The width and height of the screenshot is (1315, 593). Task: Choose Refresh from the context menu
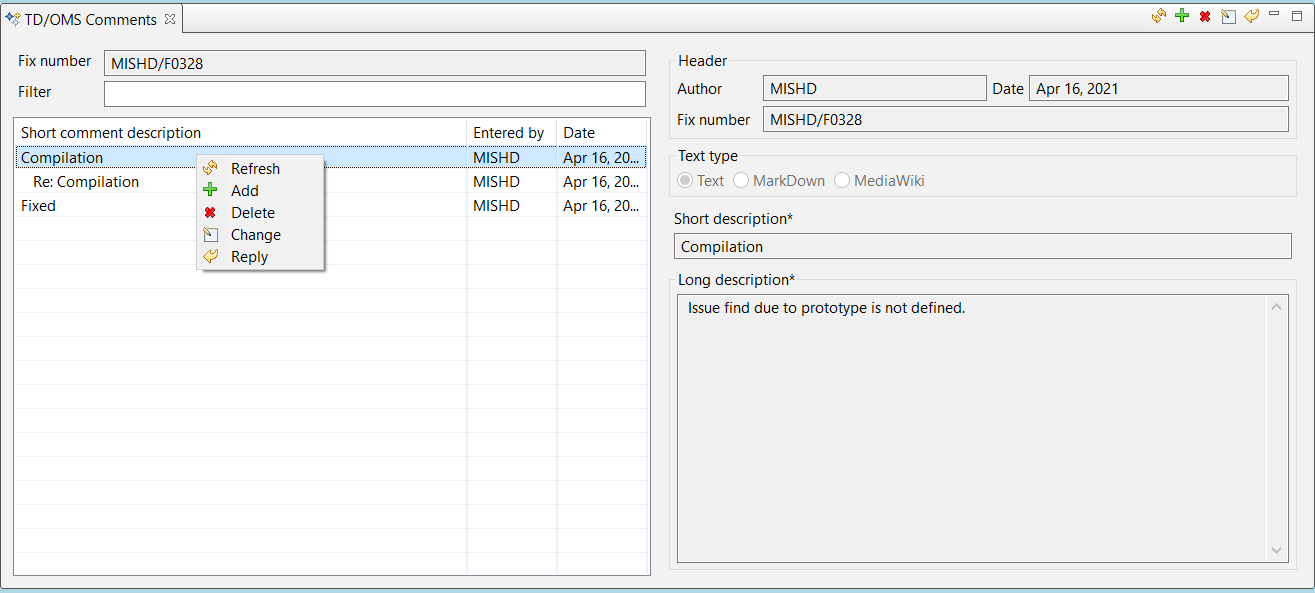[255, 169]
